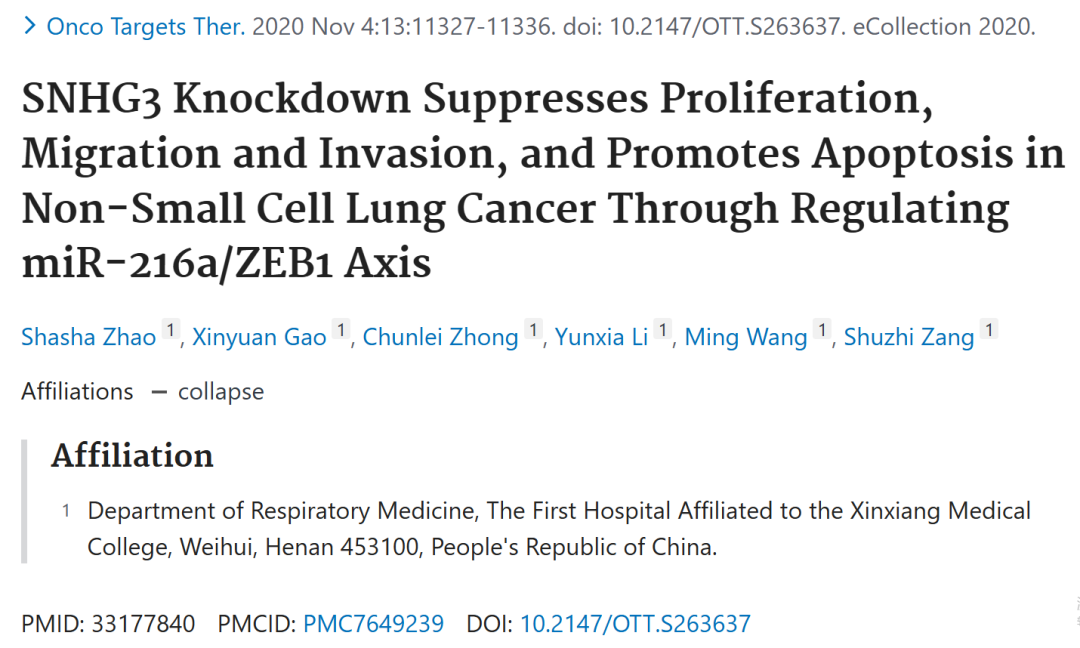1080x648 pixels.
Task: Open the Onco Targets Ther. journal link
Action: click(x=145, y=27)
